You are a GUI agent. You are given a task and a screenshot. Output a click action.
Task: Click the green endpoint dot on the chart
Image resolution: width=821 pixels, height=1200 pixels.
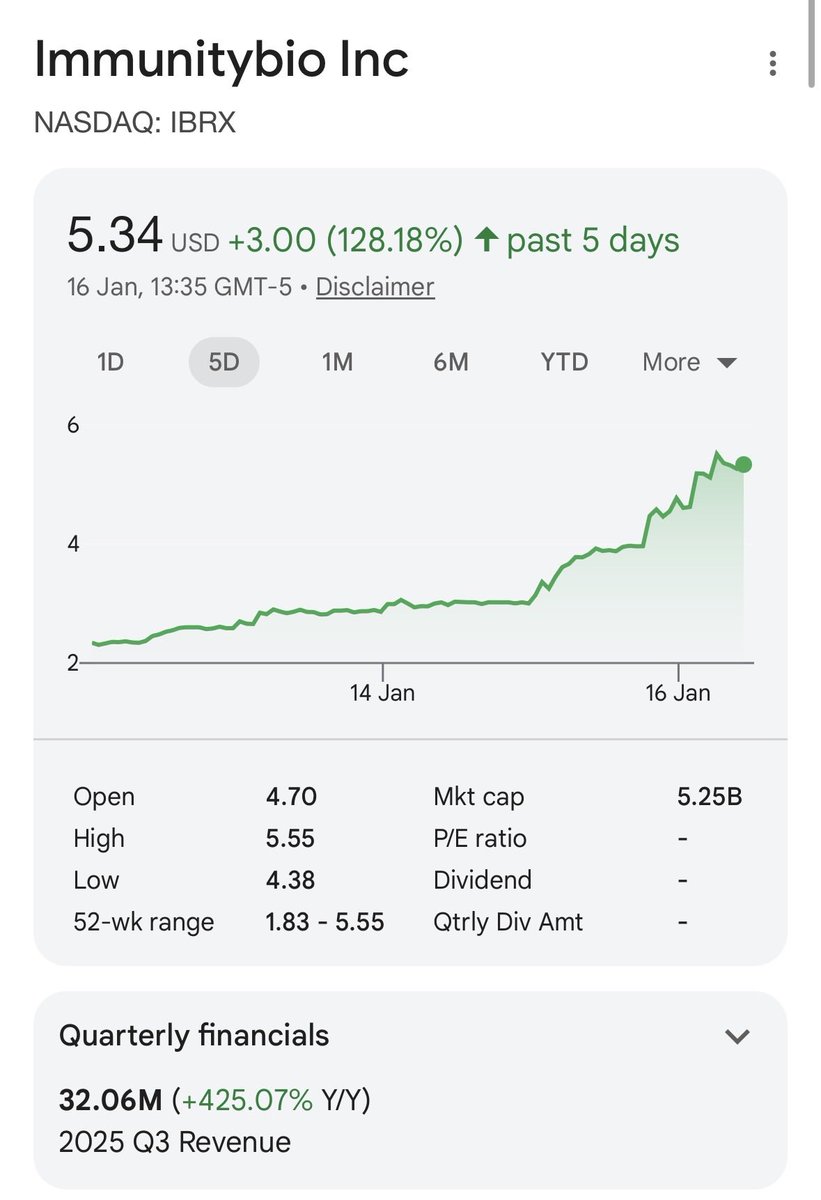point(743,464)
